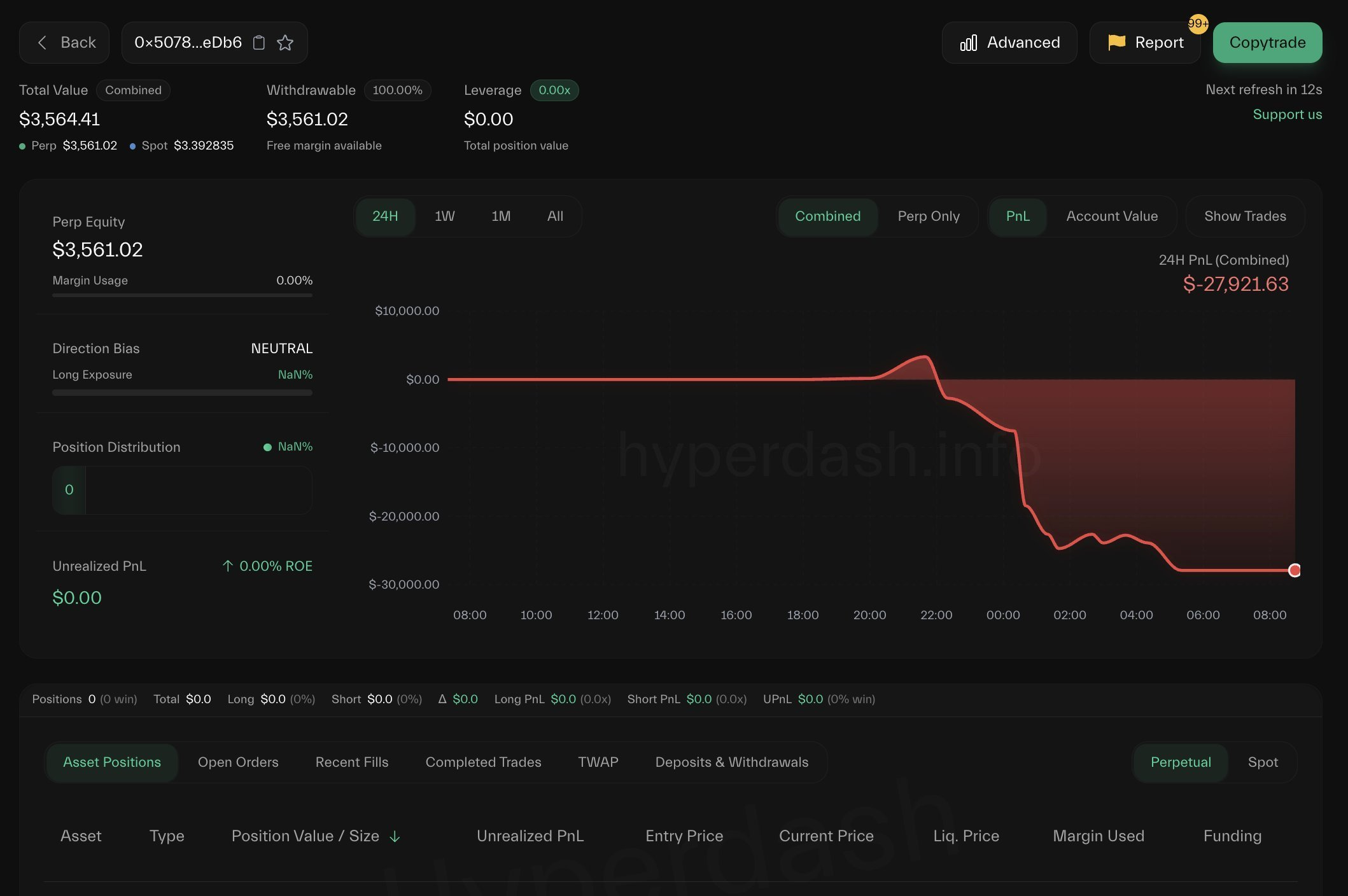
Task: Click the Current Price column header
Action: 826,836
